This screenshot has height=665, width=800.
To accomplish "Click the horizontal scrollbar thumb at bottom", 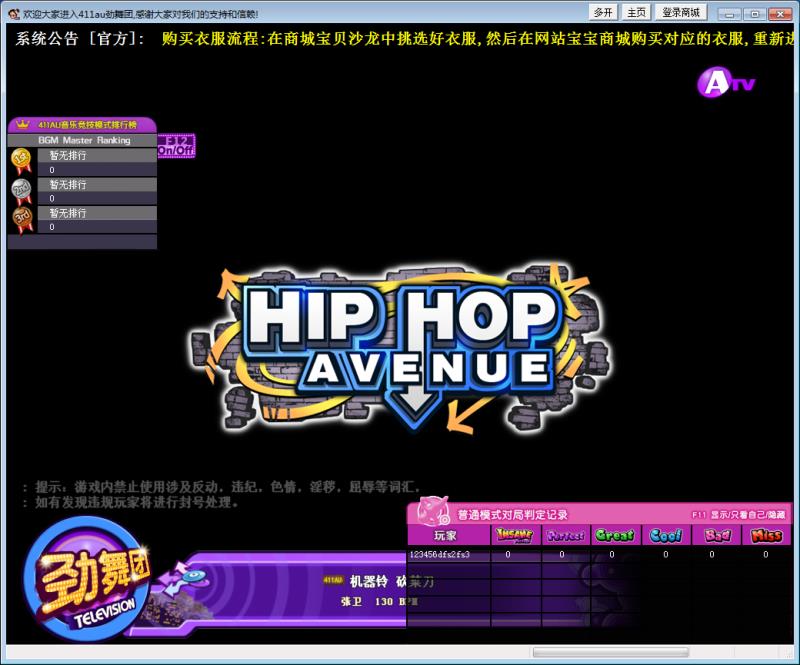I will [611, 652].
